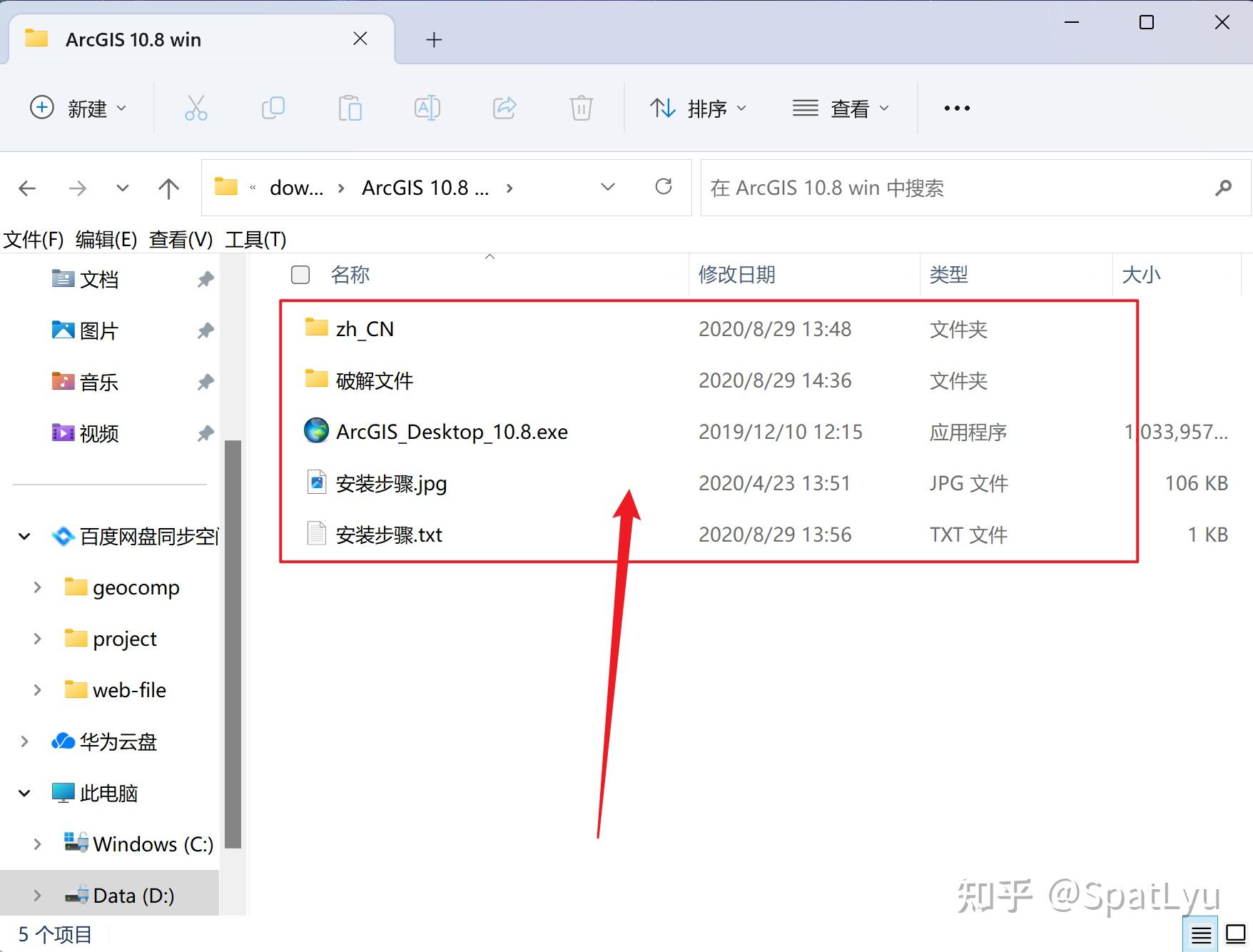Open the 编辑(E) menu
Viewport: 1253px width, 952px height.
click(x=106, y=240)
